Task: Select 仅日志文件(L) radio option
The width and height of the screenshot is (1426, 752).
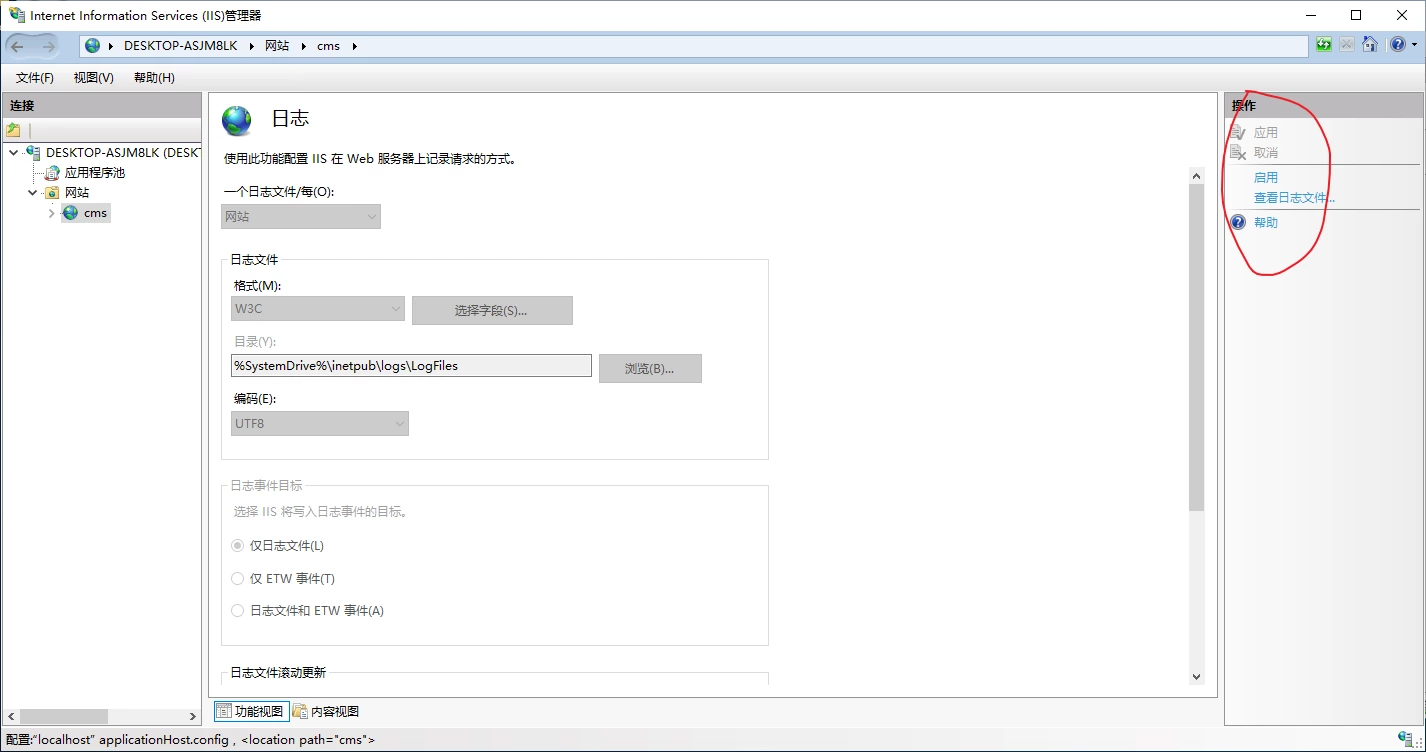Action: coord(277,546)
